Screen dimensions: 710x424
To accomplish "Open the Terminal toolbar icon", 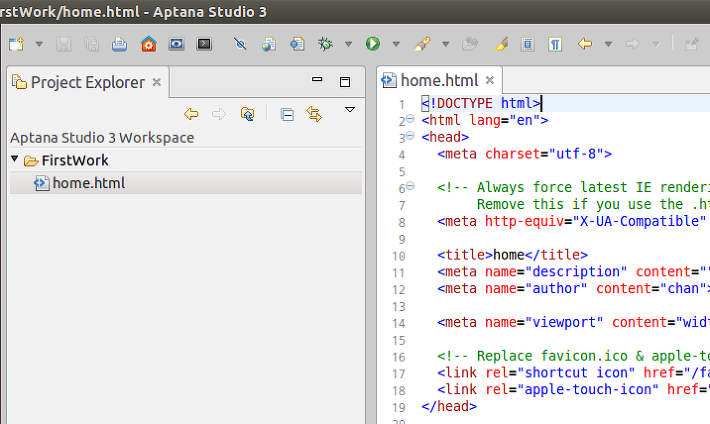I will coord(204,44).
